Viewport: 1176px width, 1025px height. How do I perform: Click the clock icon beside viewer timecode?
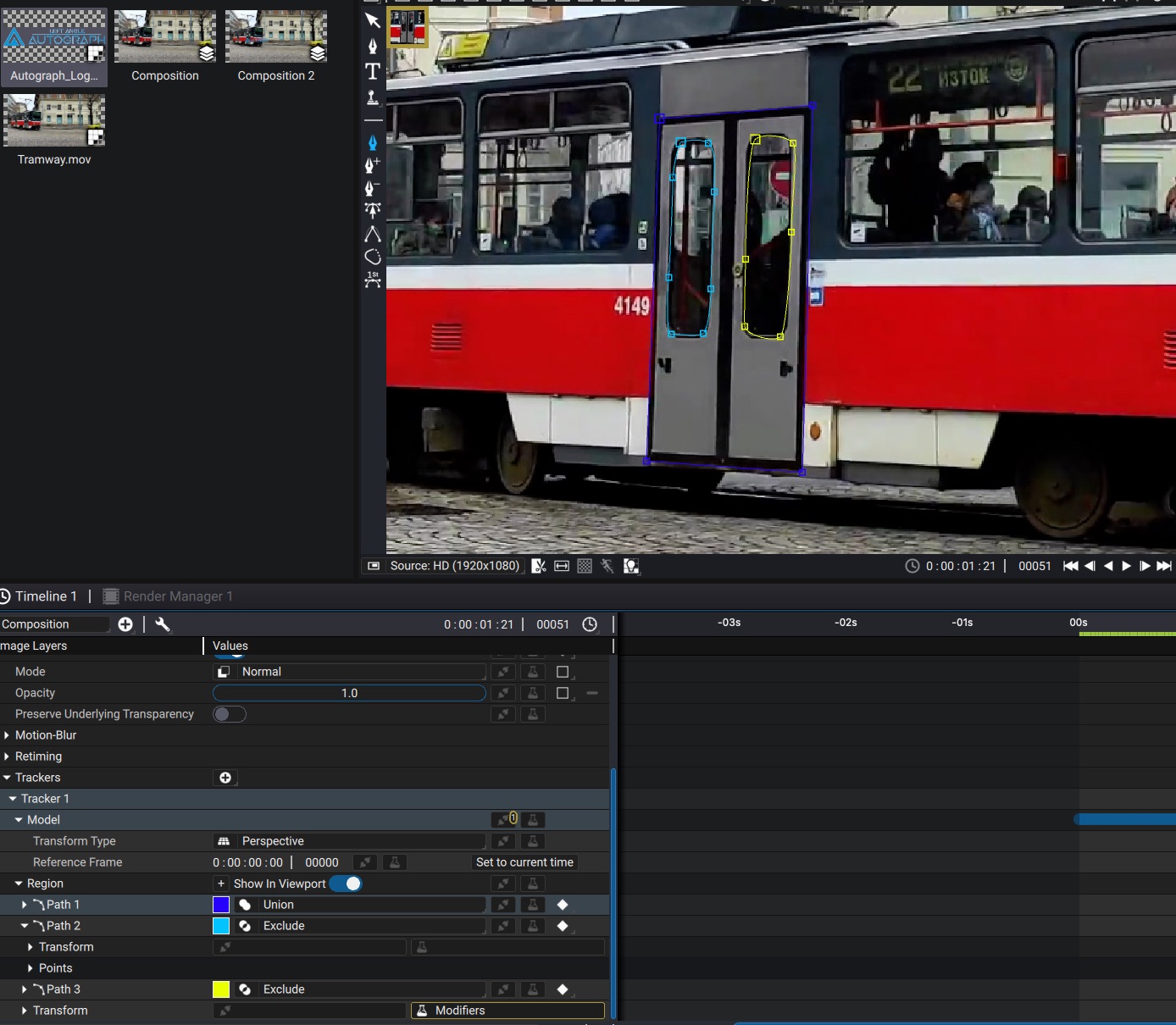pyautogui.click(x=913, y=566)
